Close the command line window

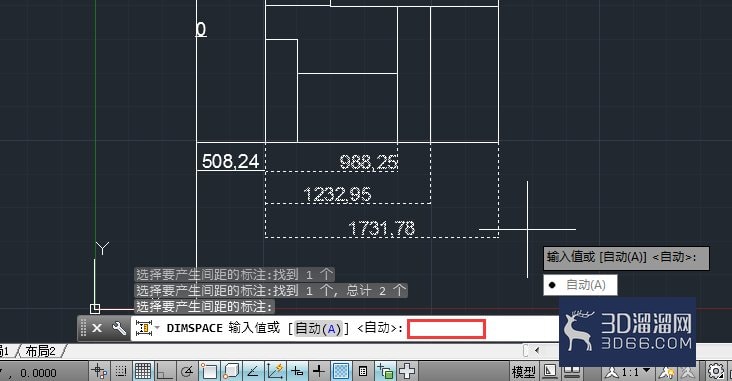[x=97, y=328]
